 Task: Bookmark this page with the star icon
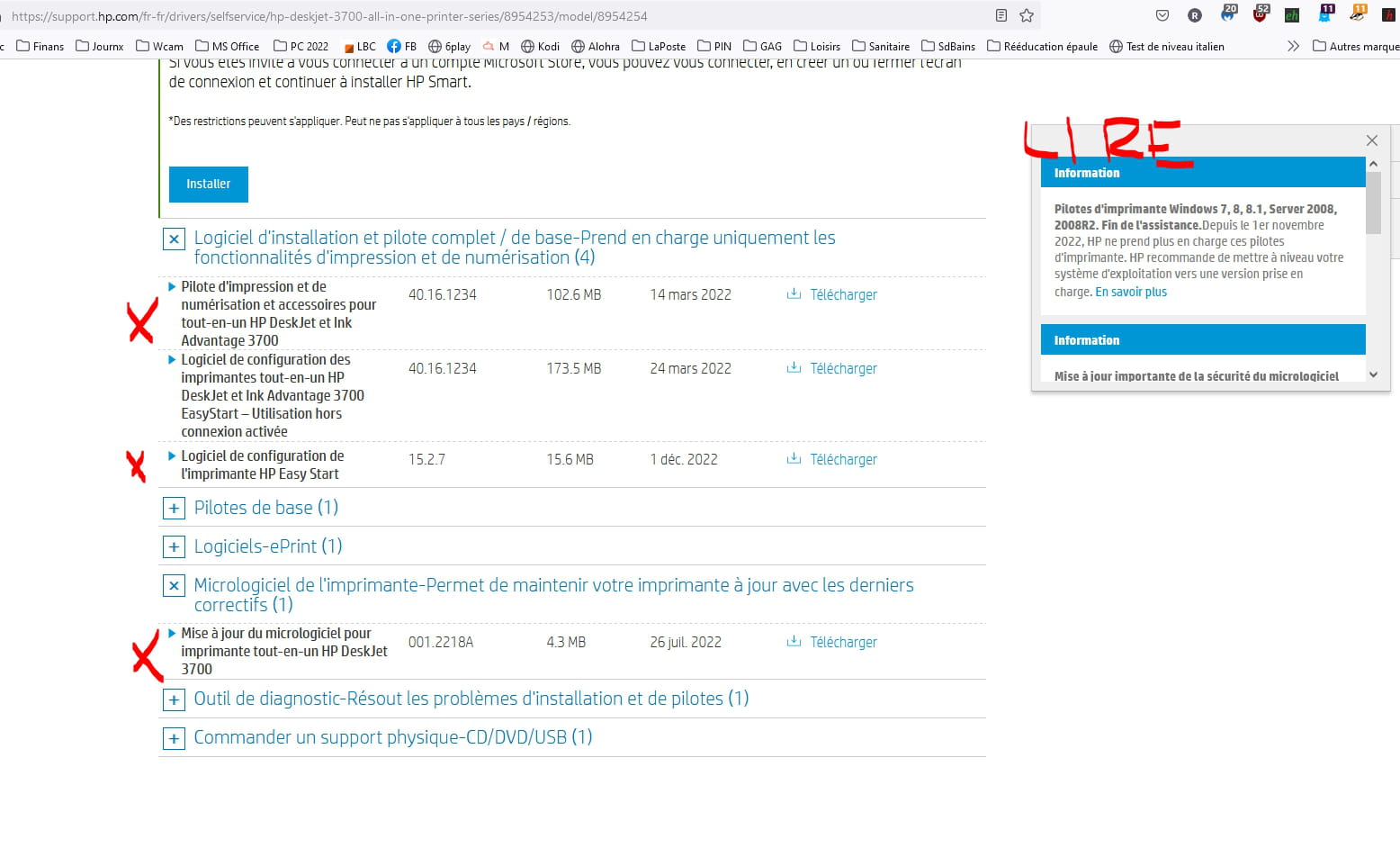[1027, 15]
